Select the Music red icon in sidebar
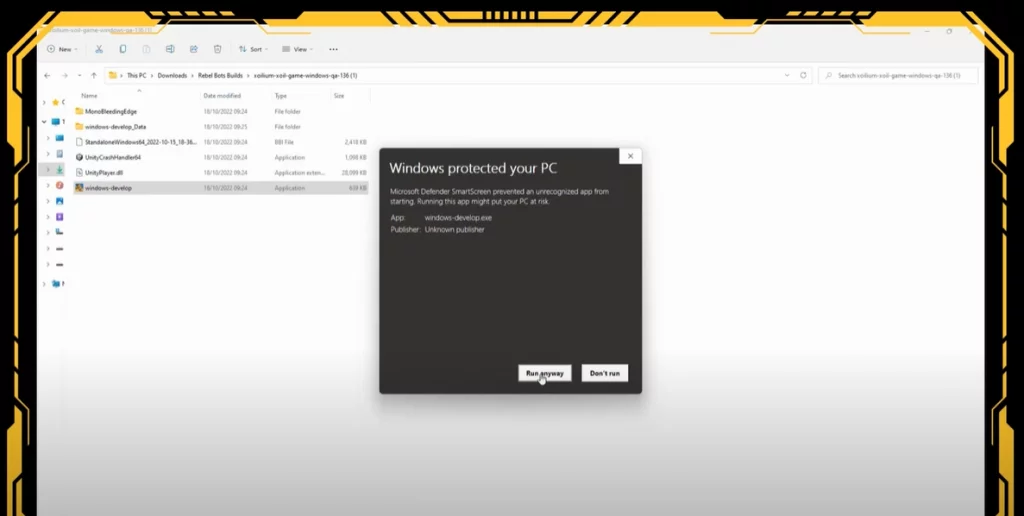1024x516 pixels. pos(59,185)
